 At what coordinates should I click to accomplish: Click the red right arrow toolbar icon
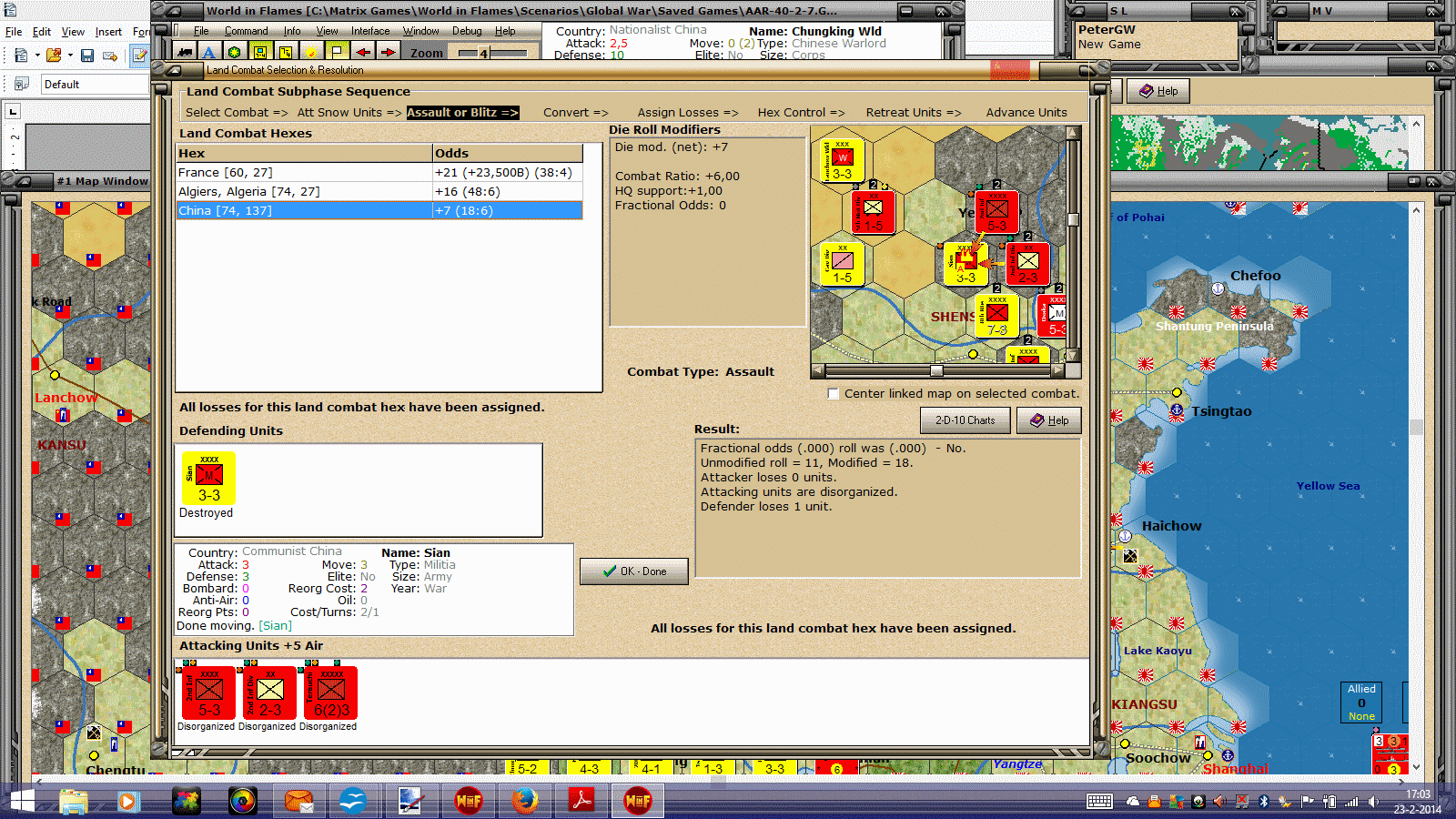click(388, 52)
